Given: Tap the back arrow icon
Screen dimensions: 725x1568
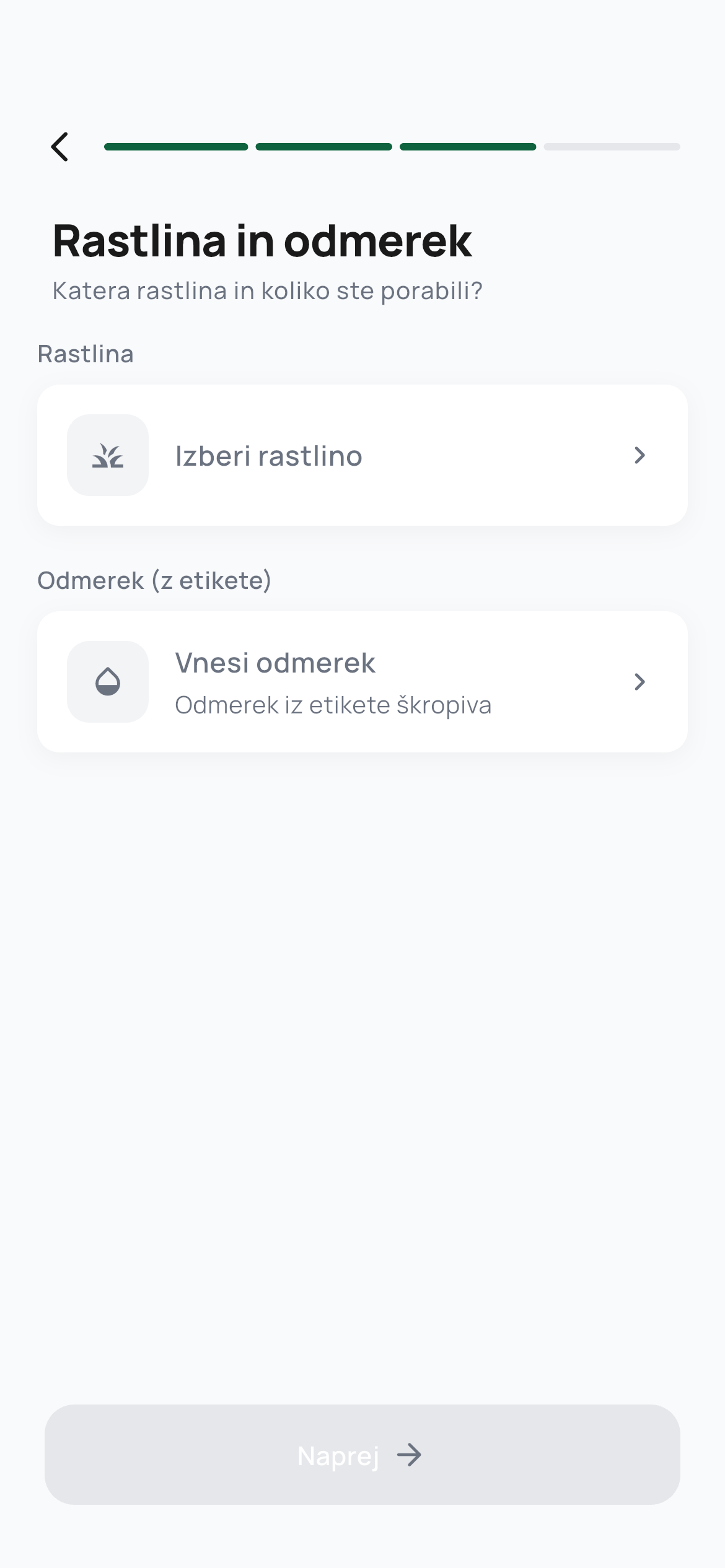Looking at the screenshot, I should 60,147.
